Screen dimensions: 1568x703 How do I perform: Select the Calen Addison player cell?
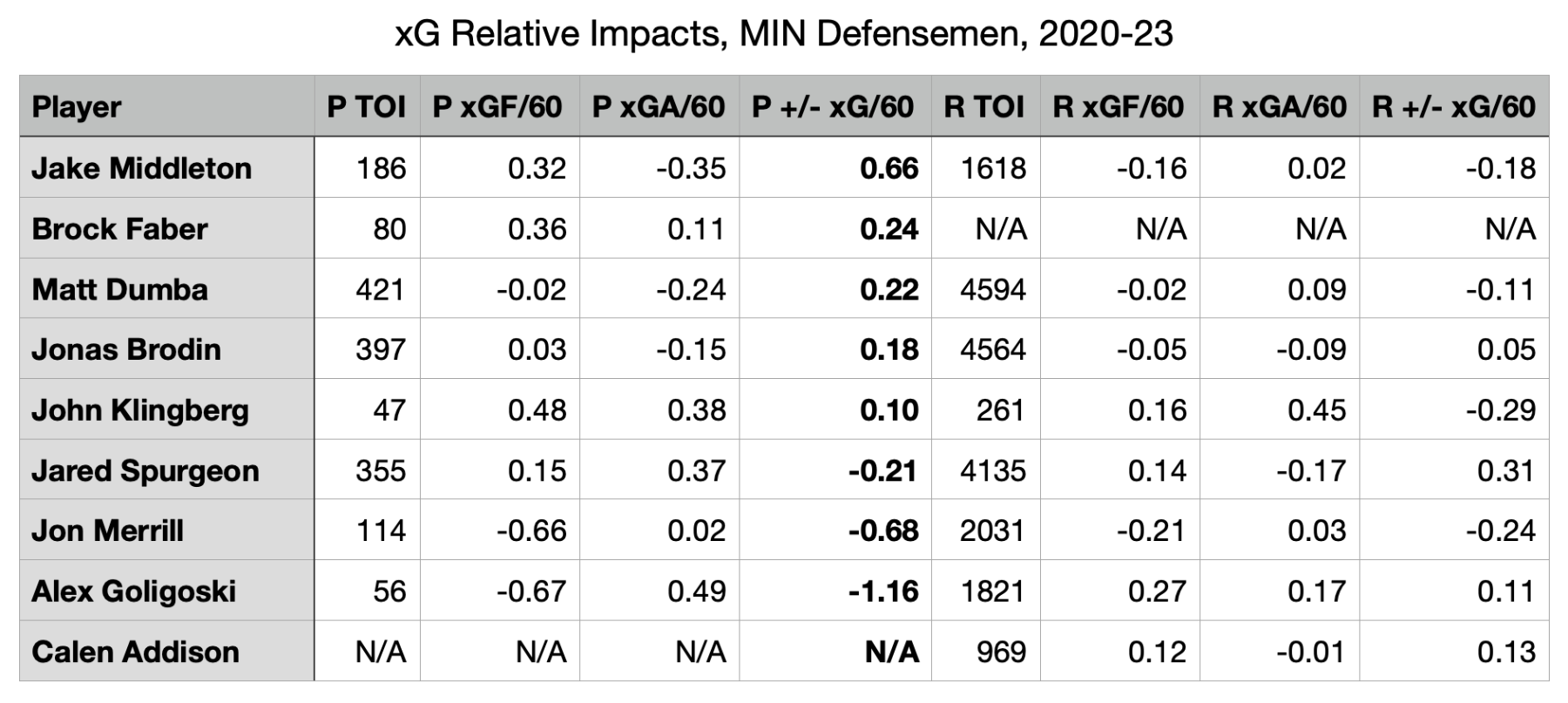[x=135, y=652]
